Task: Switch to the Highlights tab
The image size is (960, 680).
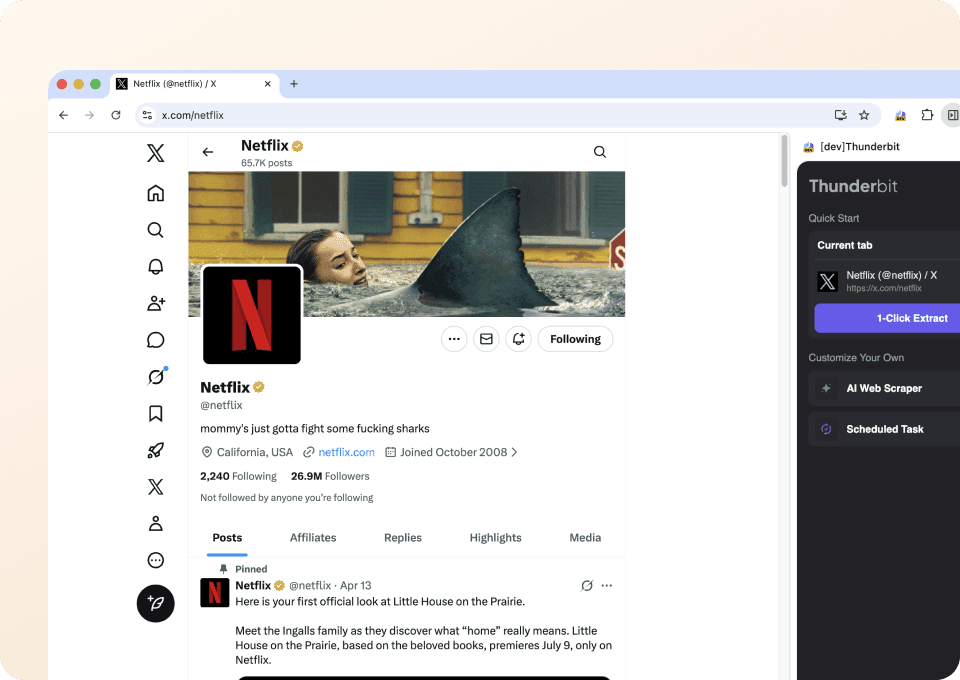Action: 495,537
